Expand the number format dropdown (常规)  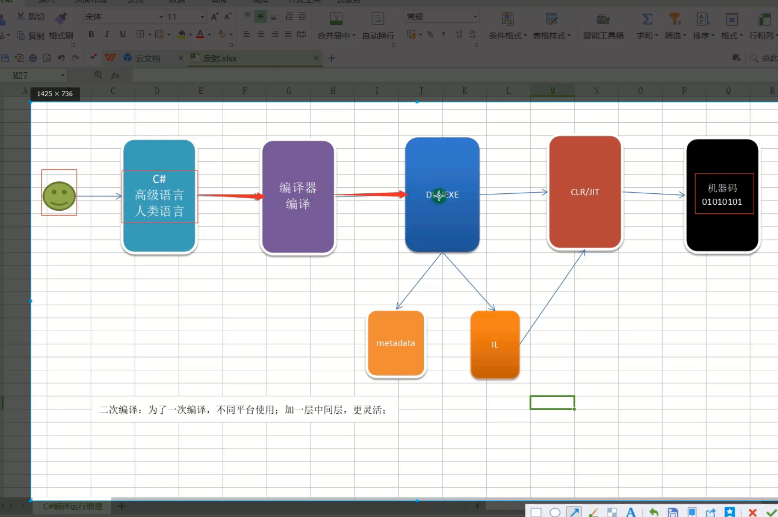point(474,17)
